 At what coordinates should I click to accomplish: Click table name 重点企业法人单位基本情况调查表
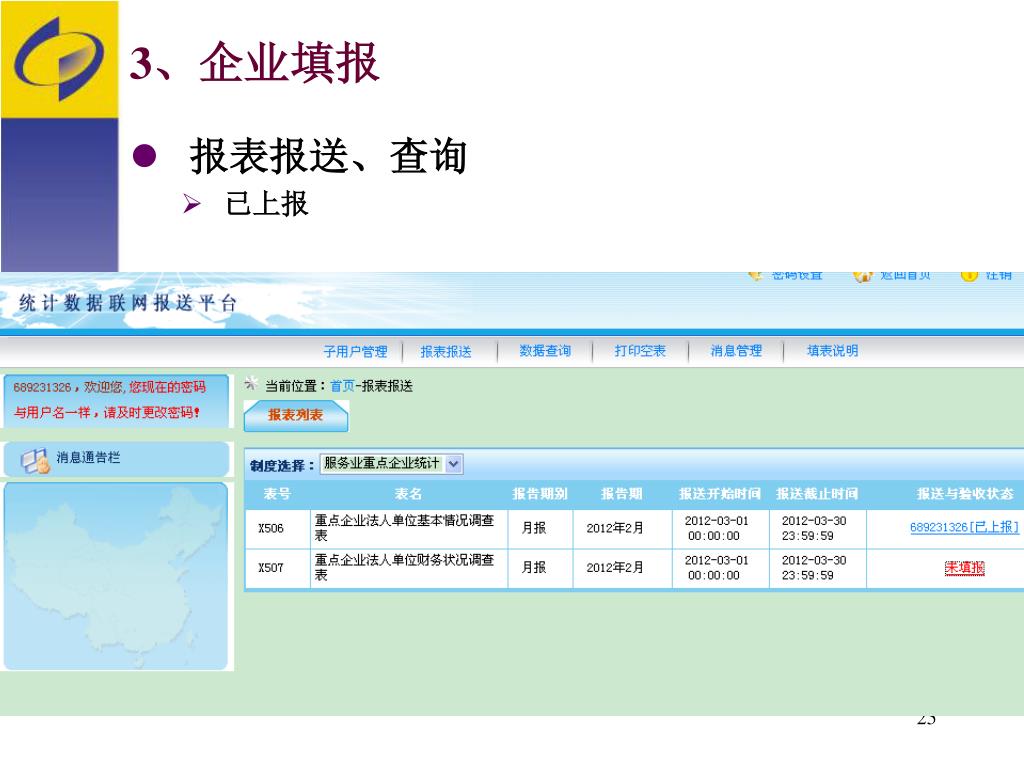(x=404, y=528)
